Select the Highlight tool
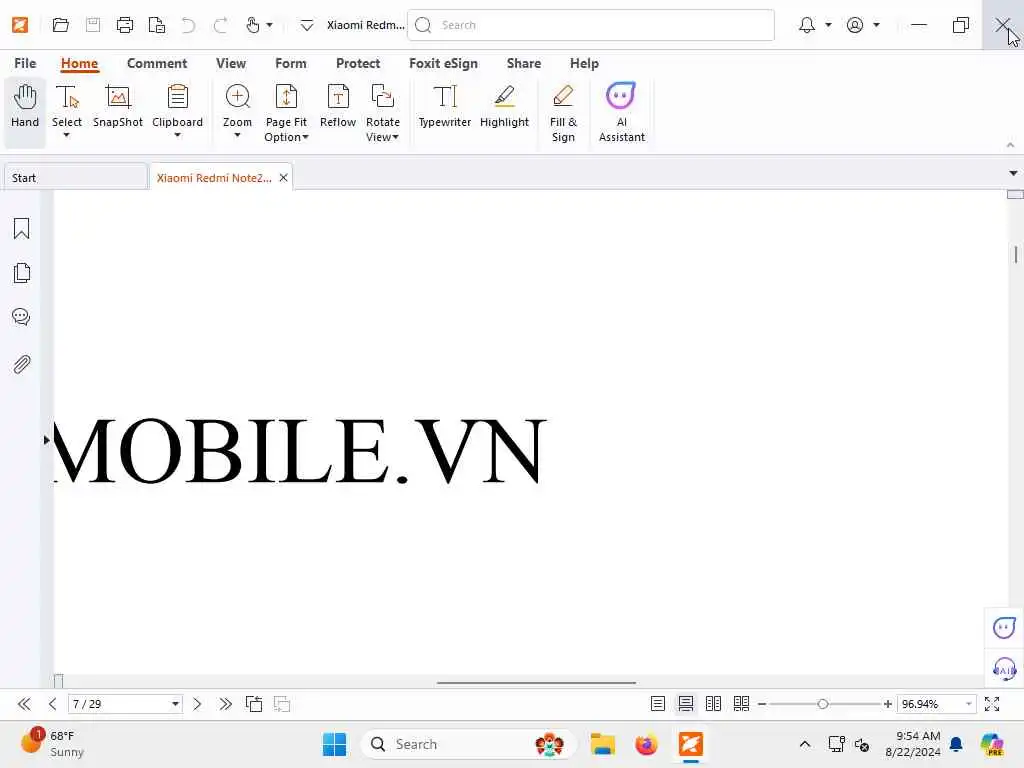Image resolution: width=1024 pixels, height=768 pixels. [x=504, y=106]
